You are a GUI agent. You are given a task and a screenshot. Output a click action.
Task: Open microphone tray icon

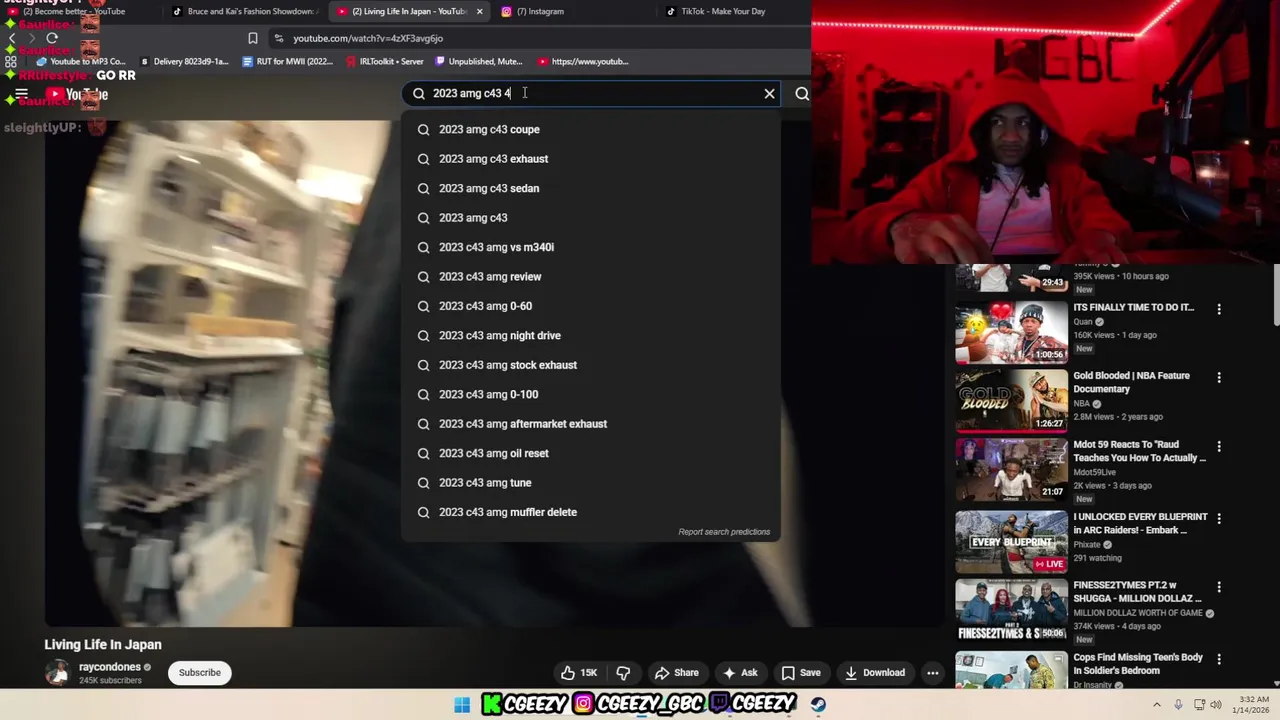(1178, 705)
